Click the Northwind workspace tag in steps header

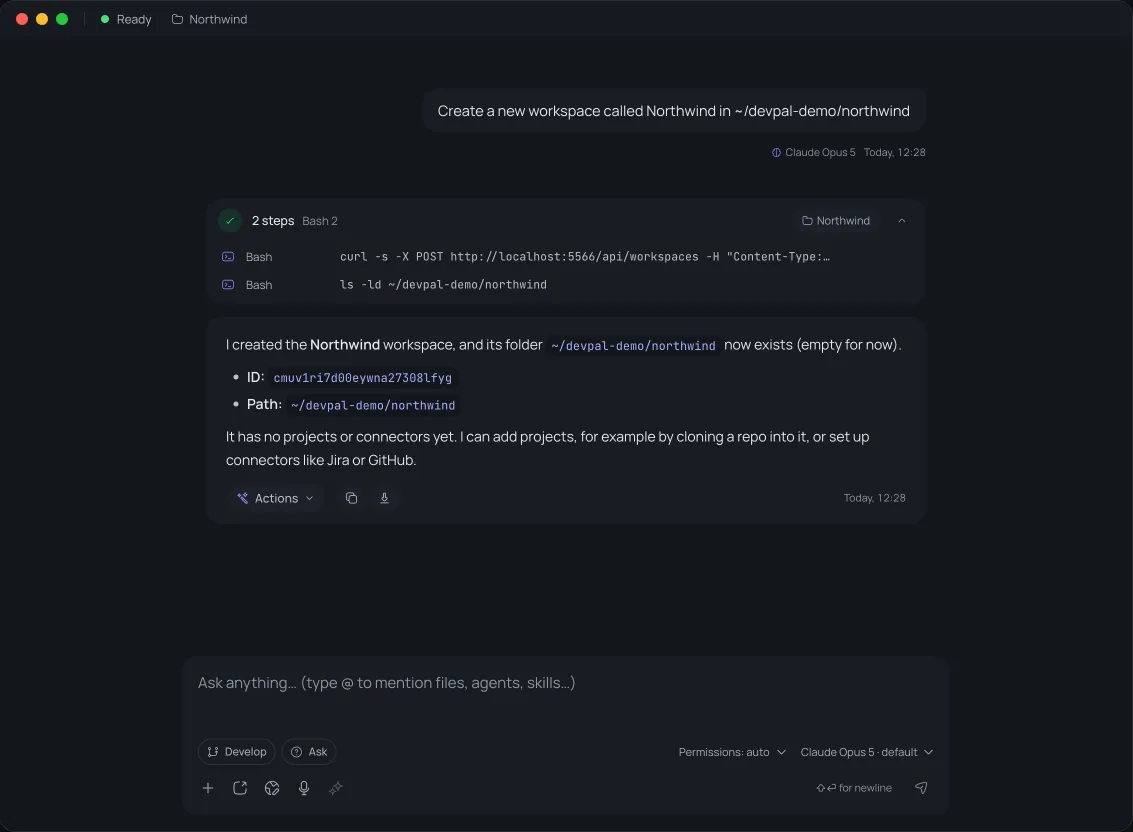point(836,220)
